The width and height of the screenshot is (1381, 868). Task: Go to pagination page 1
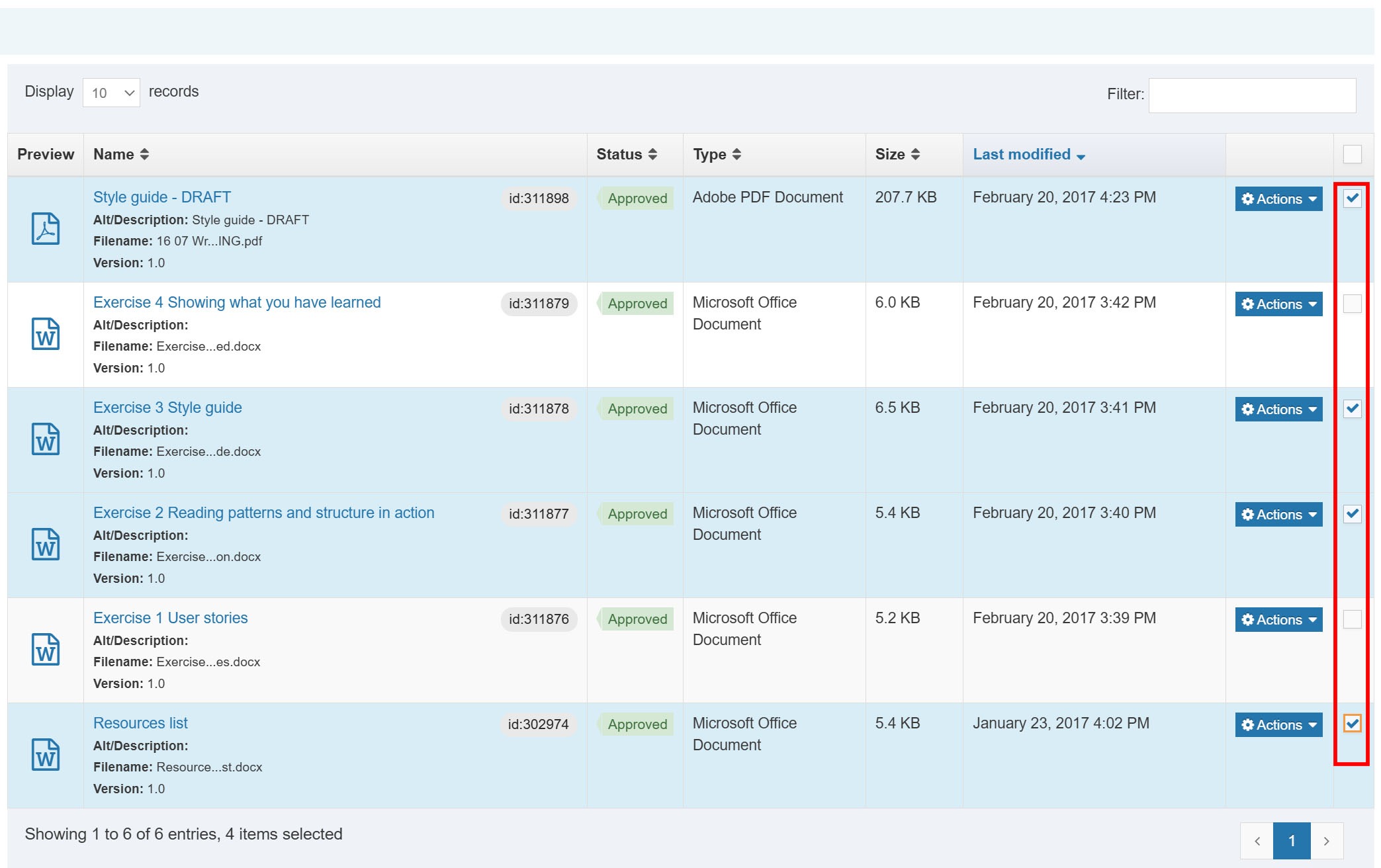[x=1291, y=841]
